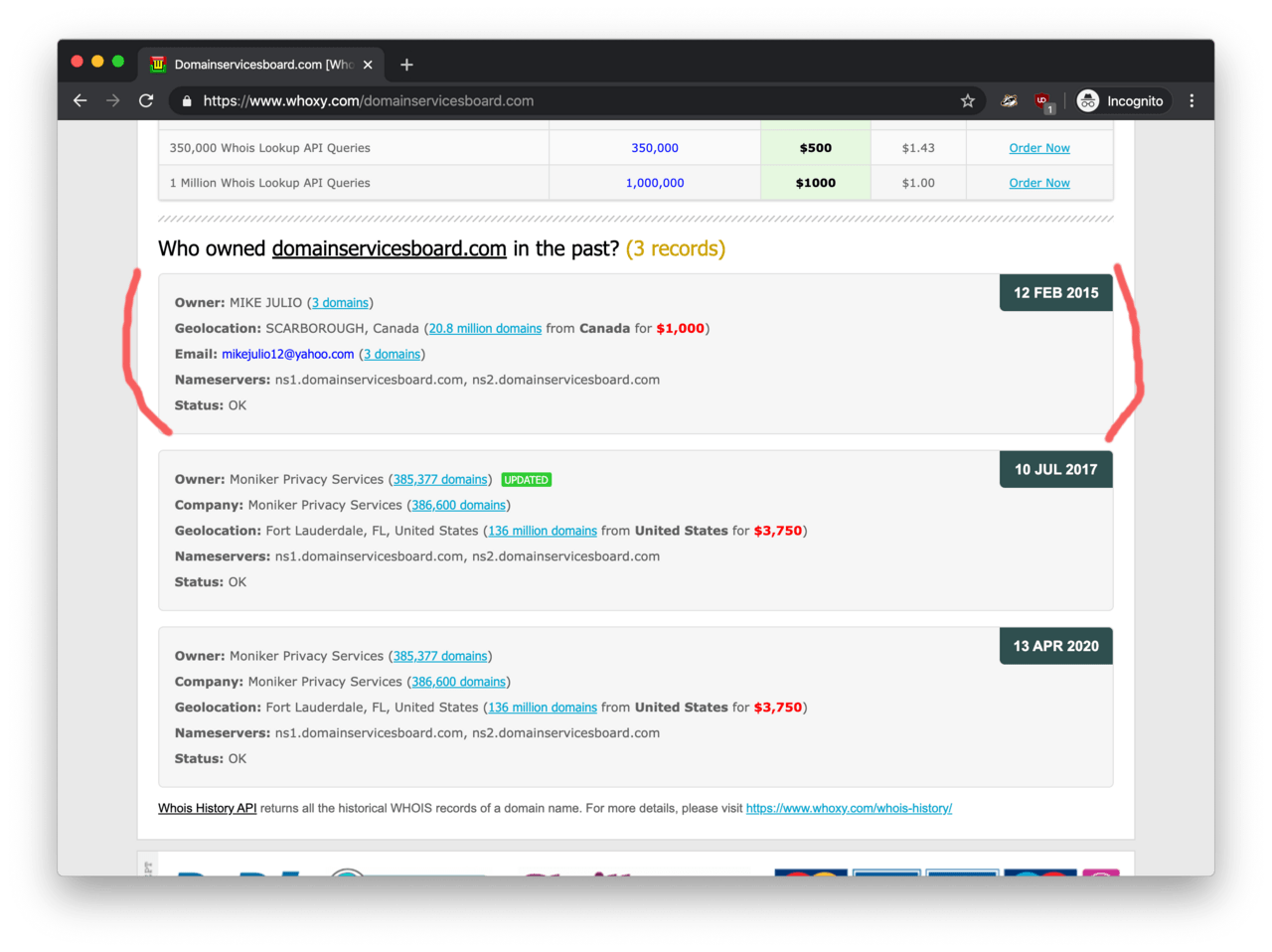Click the 13 APR 2020 date badge
1272x952 pixels.
click(1056, 646)
